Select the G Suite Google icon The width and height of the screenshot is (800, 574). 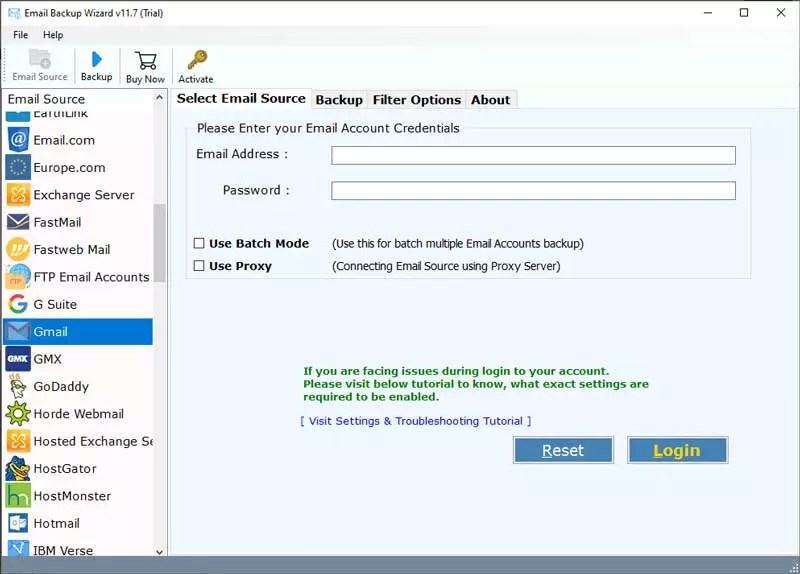(18, 304)
